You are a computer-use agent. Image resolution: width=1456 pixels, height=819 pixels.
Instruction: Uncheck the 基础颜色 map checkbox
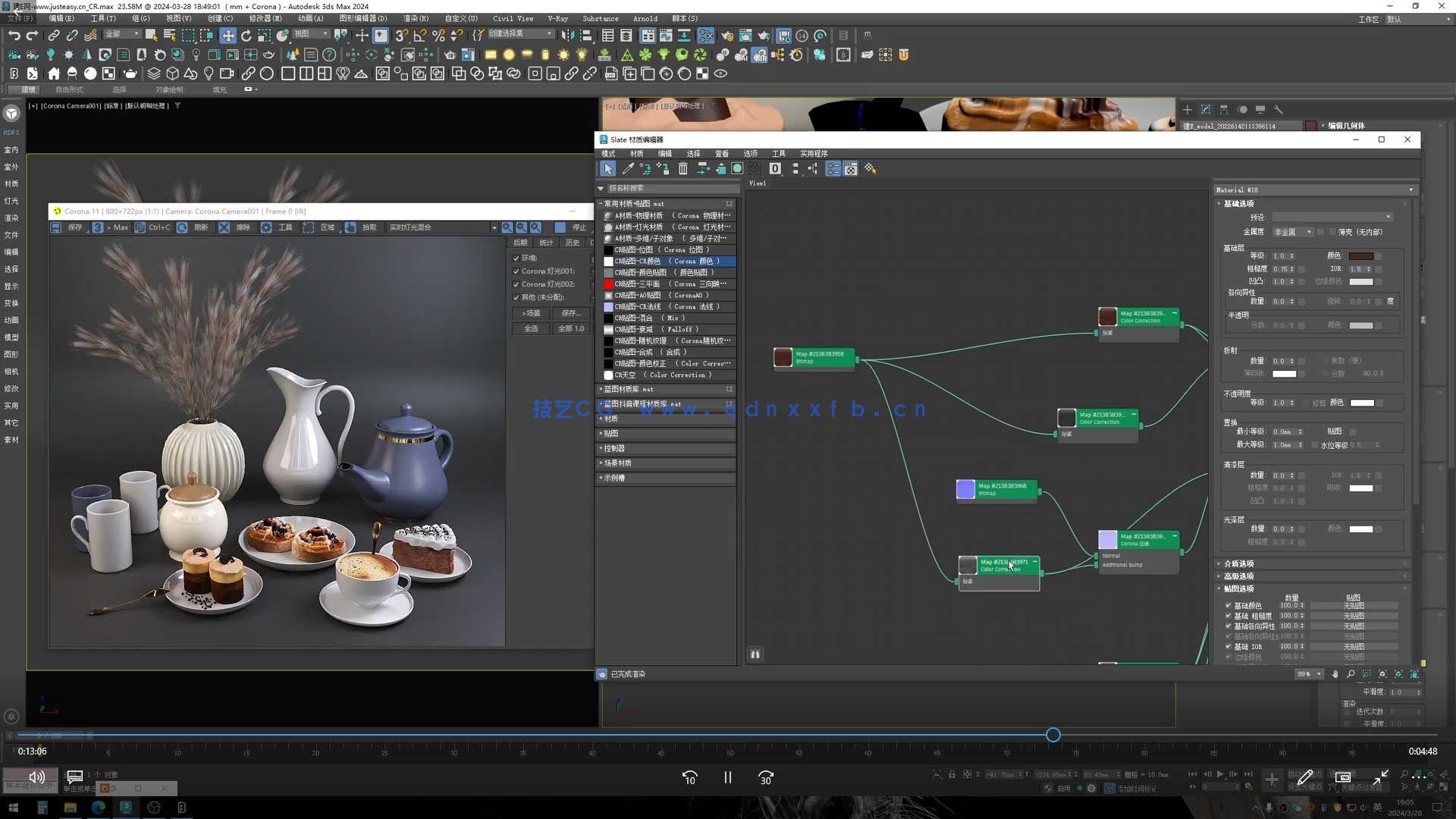[x=1228, y=606]
